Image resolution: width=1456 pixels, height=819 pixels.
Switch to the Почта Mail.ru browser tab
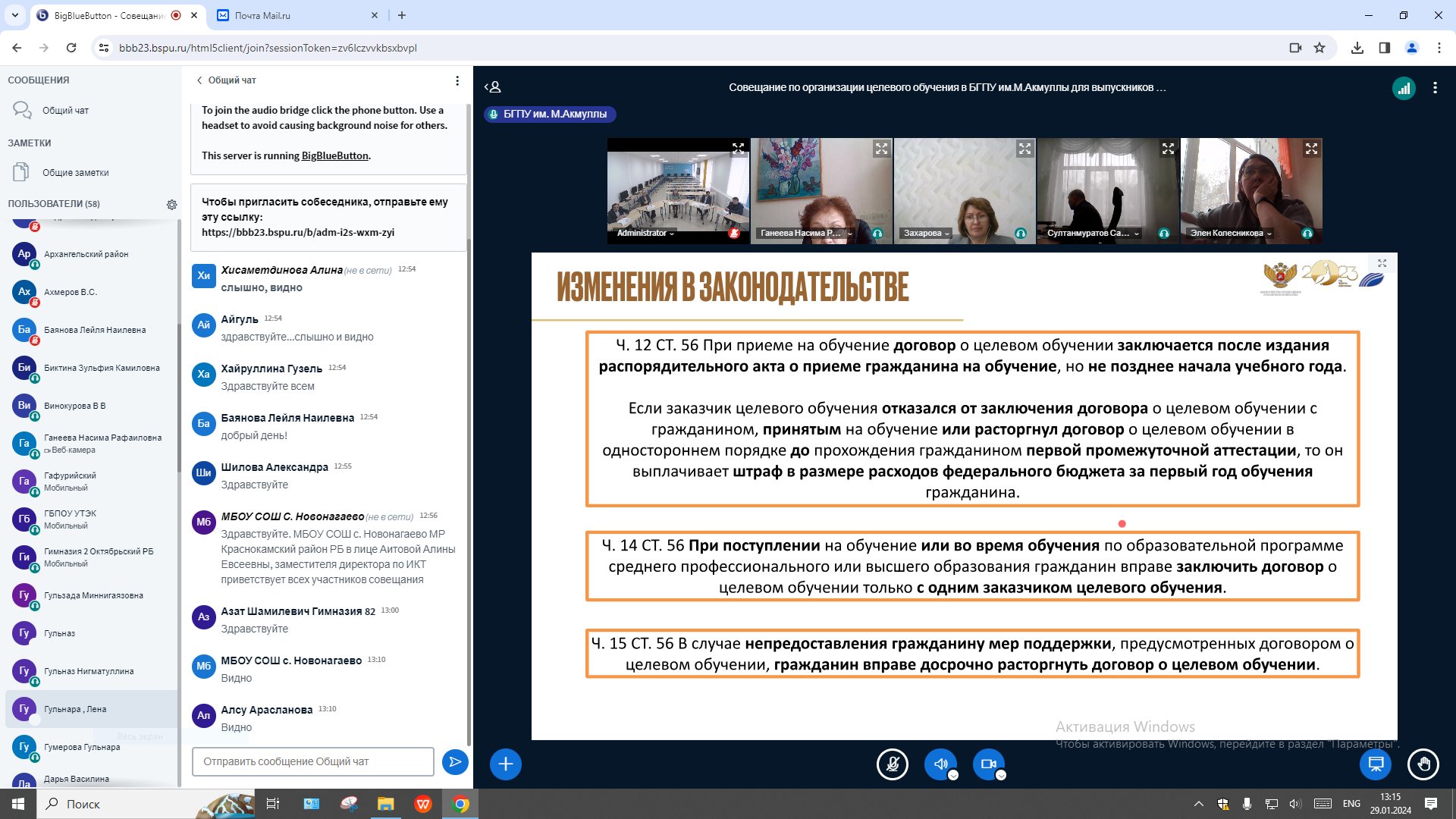[x=262, y=15]
